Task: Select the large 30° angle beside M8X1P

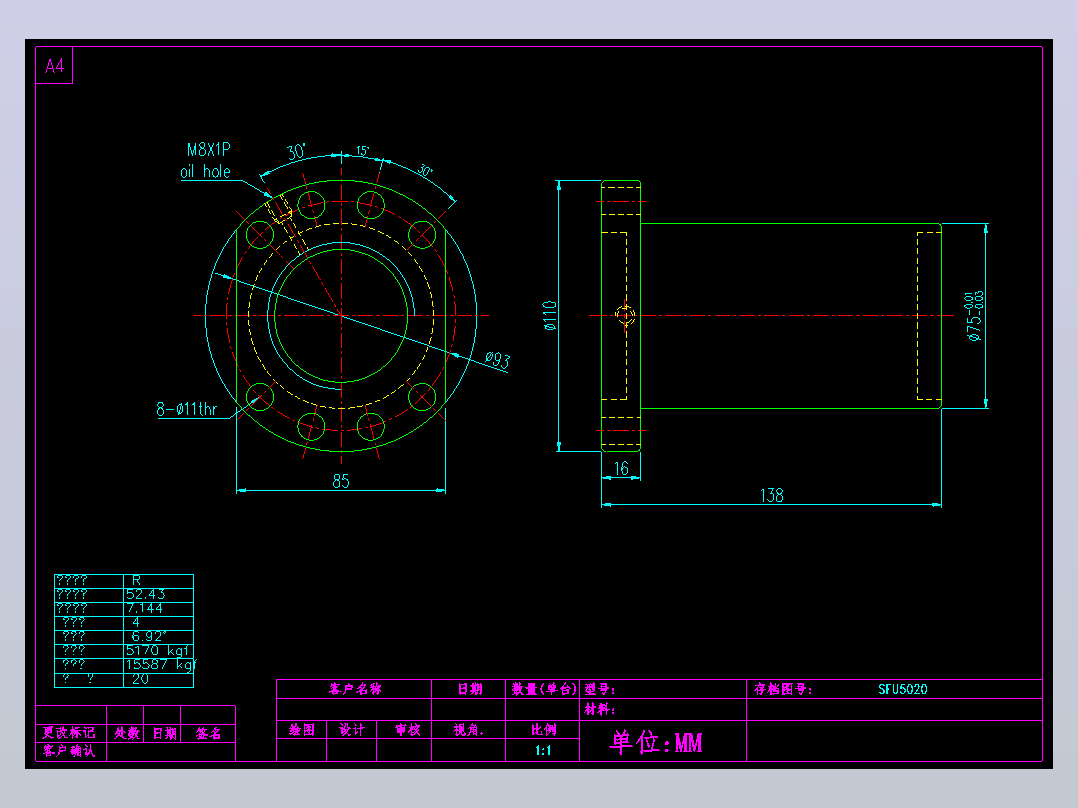Action: coord(296,152)
